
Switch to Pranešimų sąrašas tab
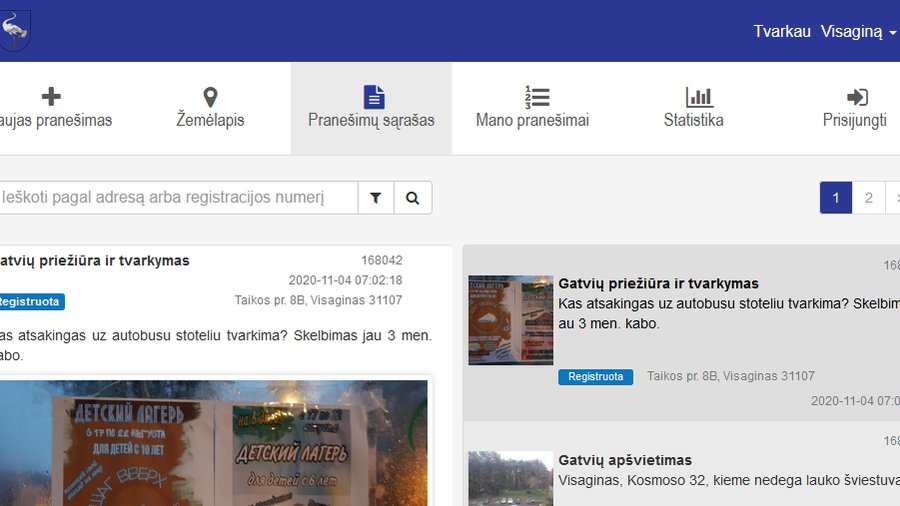(x=371, y=109)
